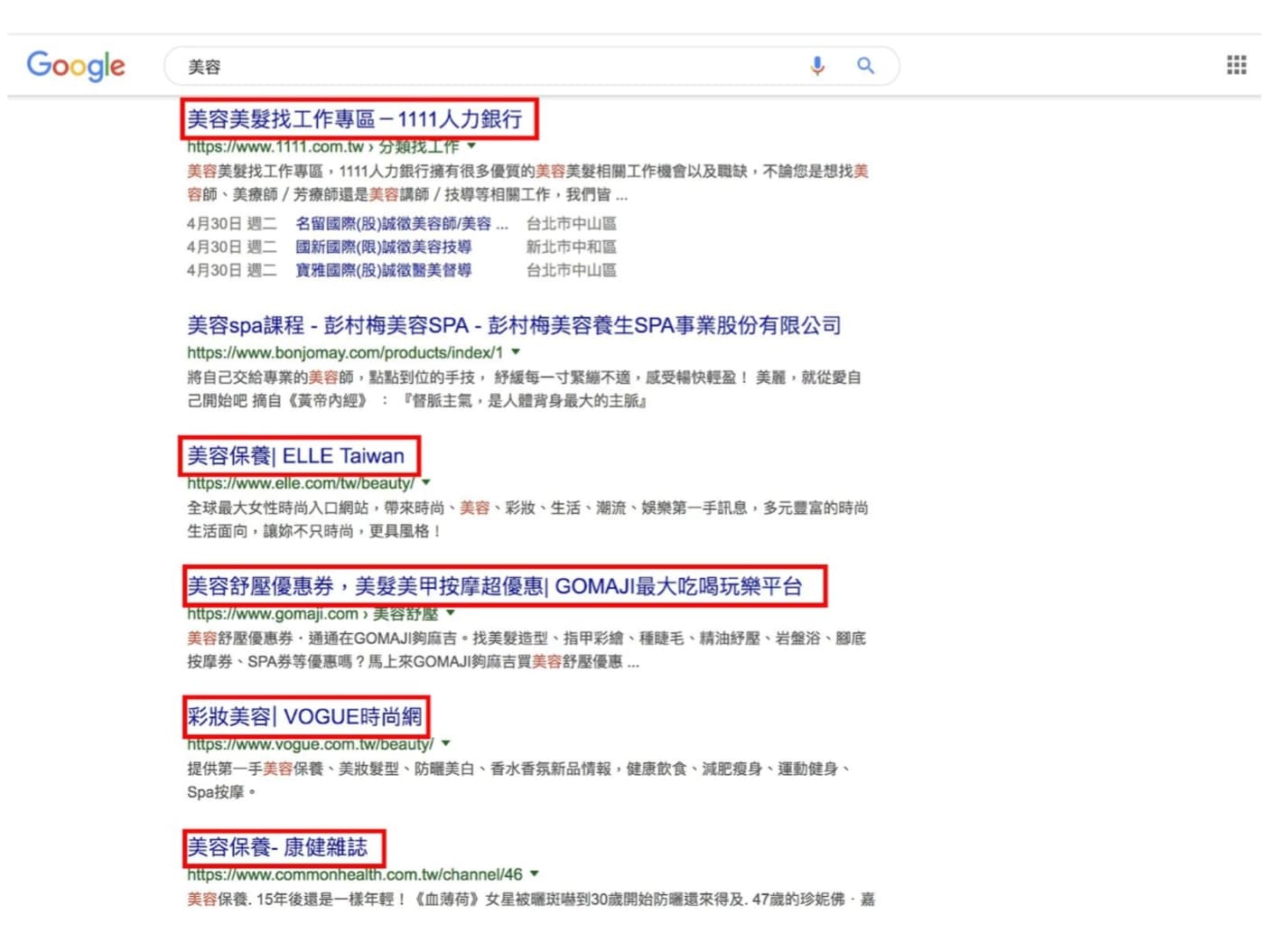Open the 美容spa課程 - 彭村梅美容SPA result

click(514, 325)
